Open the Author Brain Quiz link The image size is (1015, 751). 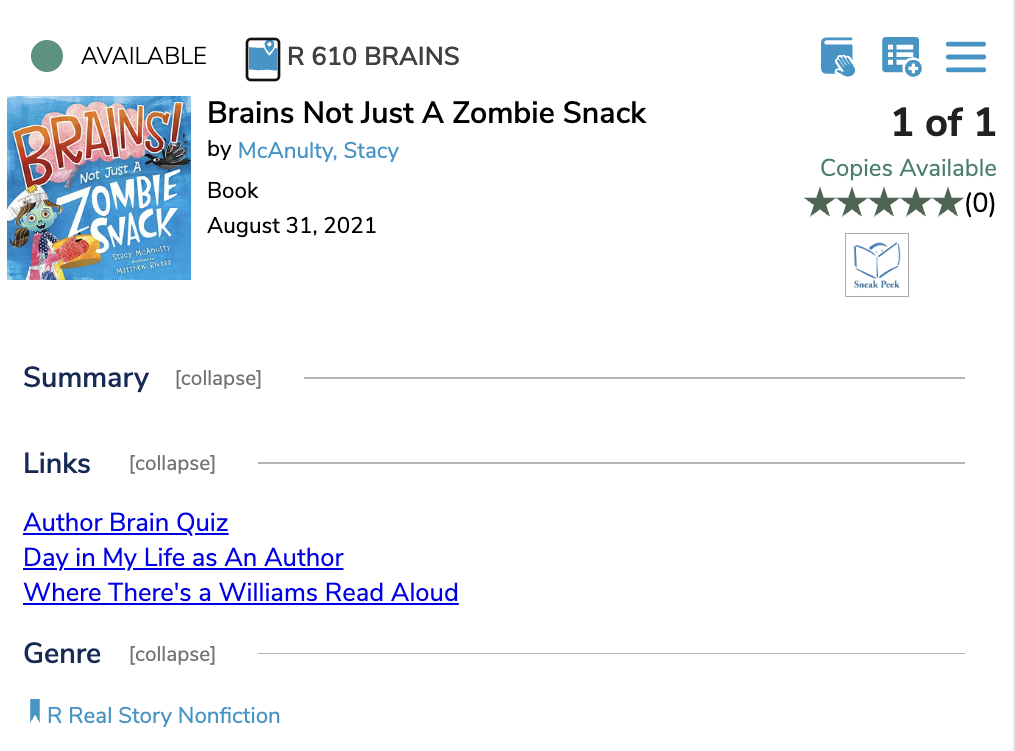pos(126,523)
